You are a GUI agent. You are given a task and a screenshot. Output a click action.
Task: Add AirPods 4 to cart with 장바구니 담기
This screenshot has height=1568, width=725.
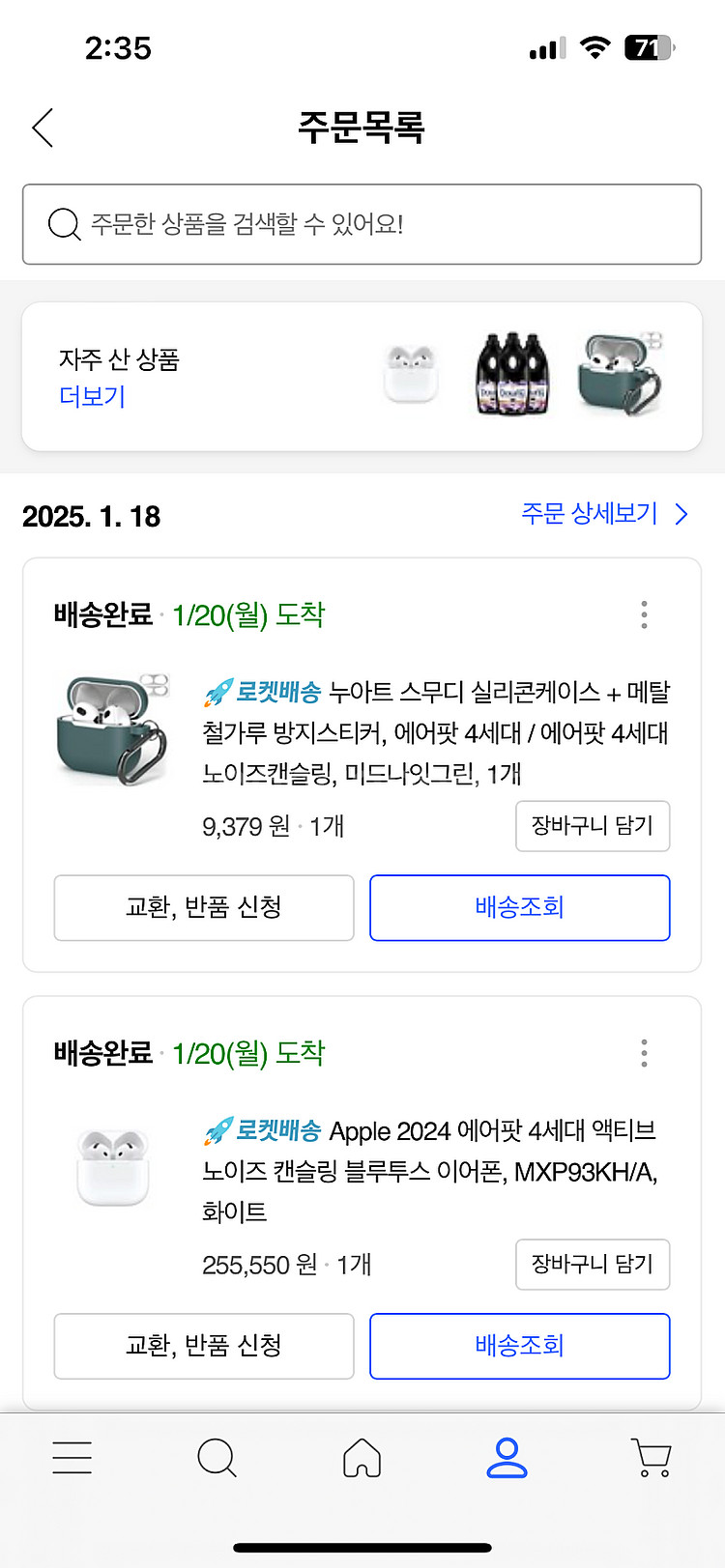[x=593, y=1264]
